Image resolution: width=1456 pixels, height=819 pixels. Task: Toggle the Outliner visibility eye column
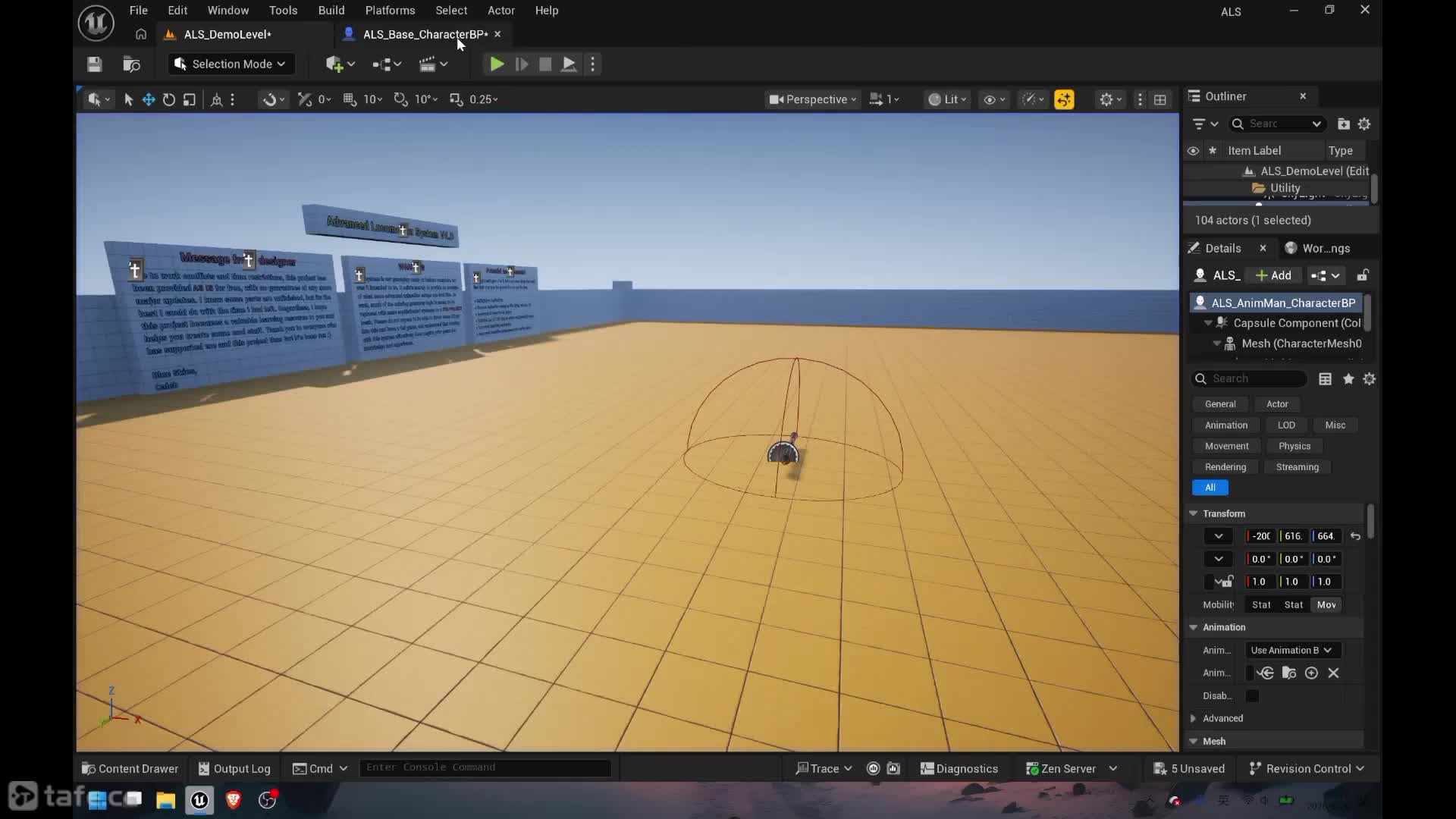pos(1193,151)
